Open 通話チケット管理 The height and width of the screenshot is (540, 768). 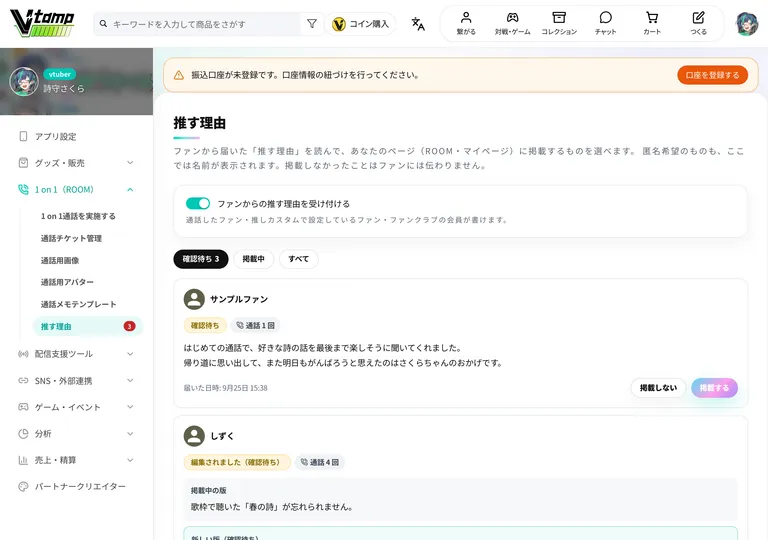click(x=71, y=238)
